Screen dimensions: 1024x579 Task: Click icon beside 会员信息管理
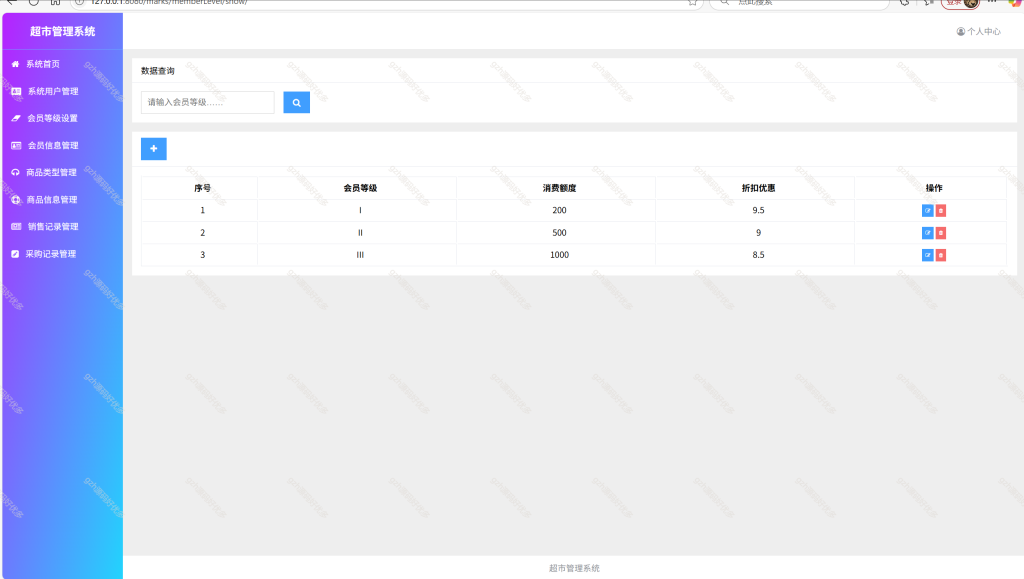(16, 146)
